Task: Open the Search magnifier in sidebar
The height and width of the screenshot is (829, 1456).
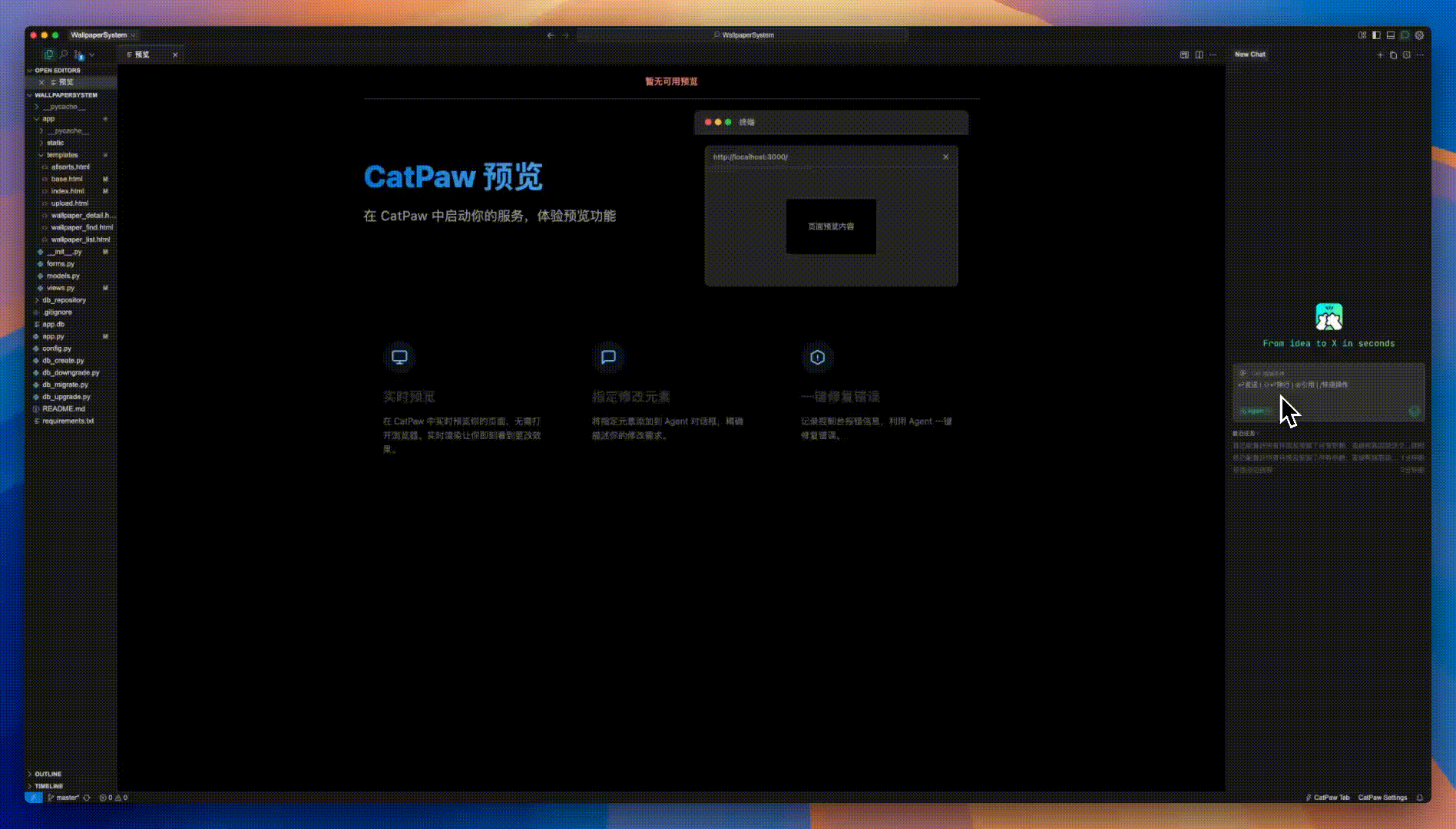Action: pyautogui.click(x=64, y=54)
